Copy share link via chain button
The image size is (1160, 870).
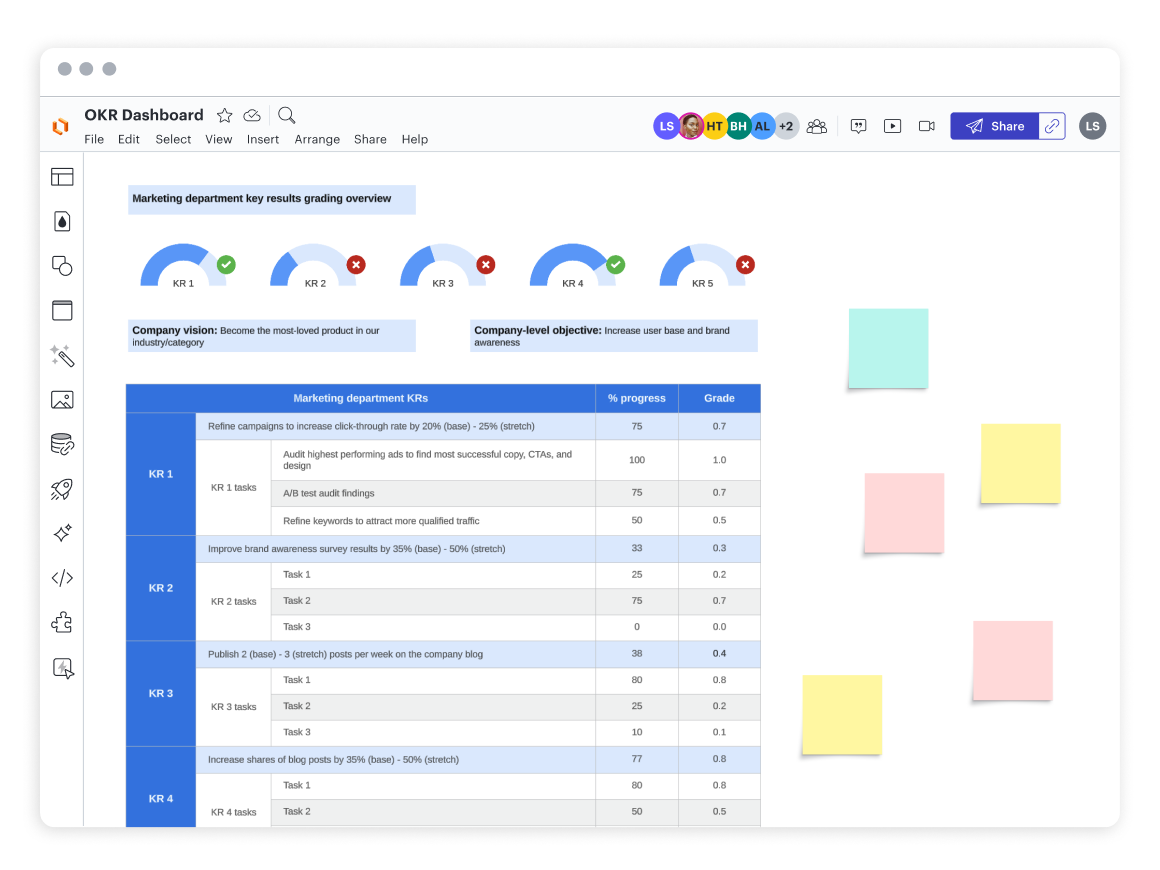point(1052,126)
